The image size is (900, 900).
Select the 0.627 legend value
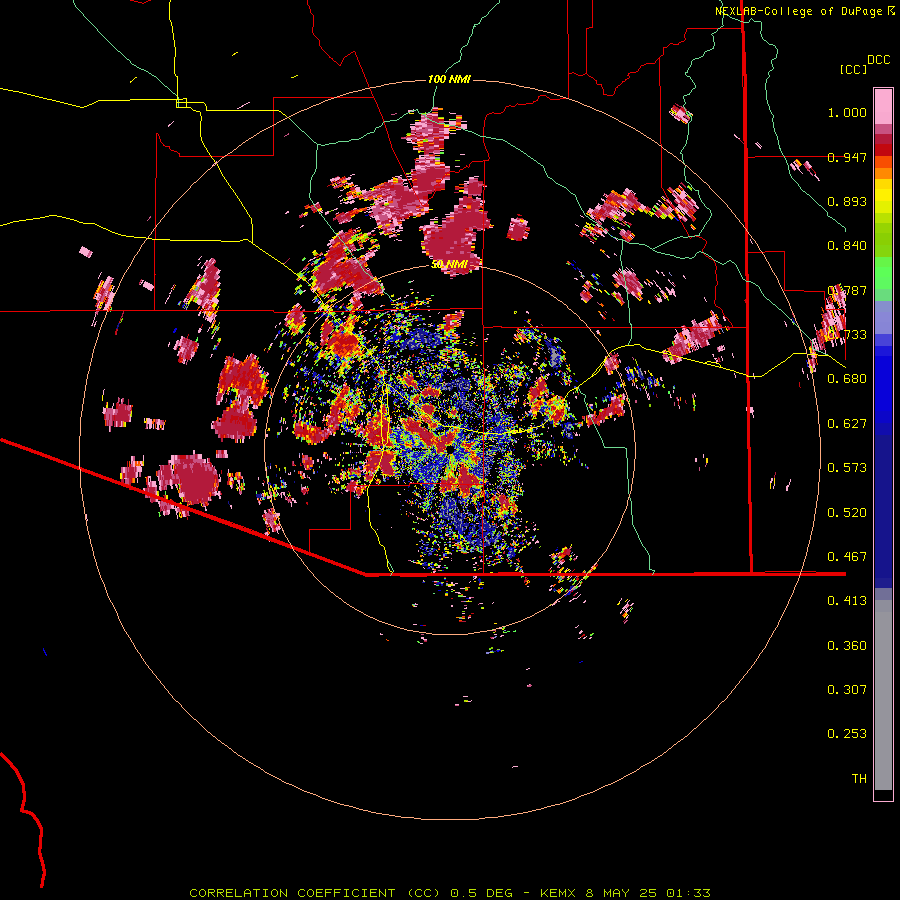(847, 424)
